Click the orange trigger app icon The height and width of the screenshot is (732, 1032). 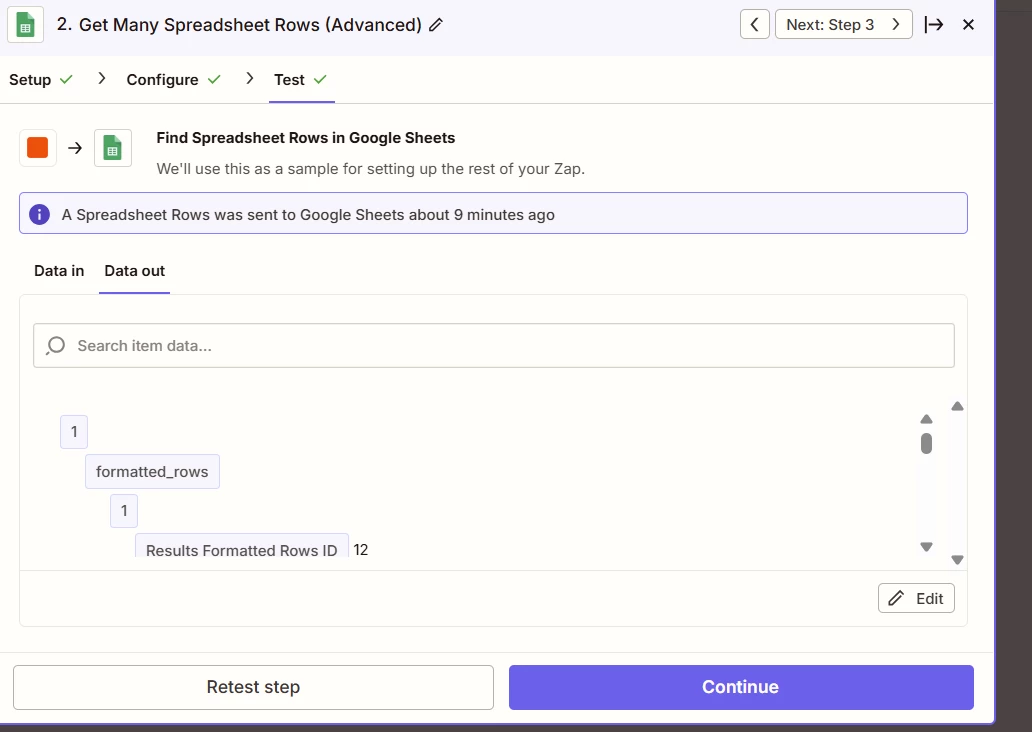[38, 147]
